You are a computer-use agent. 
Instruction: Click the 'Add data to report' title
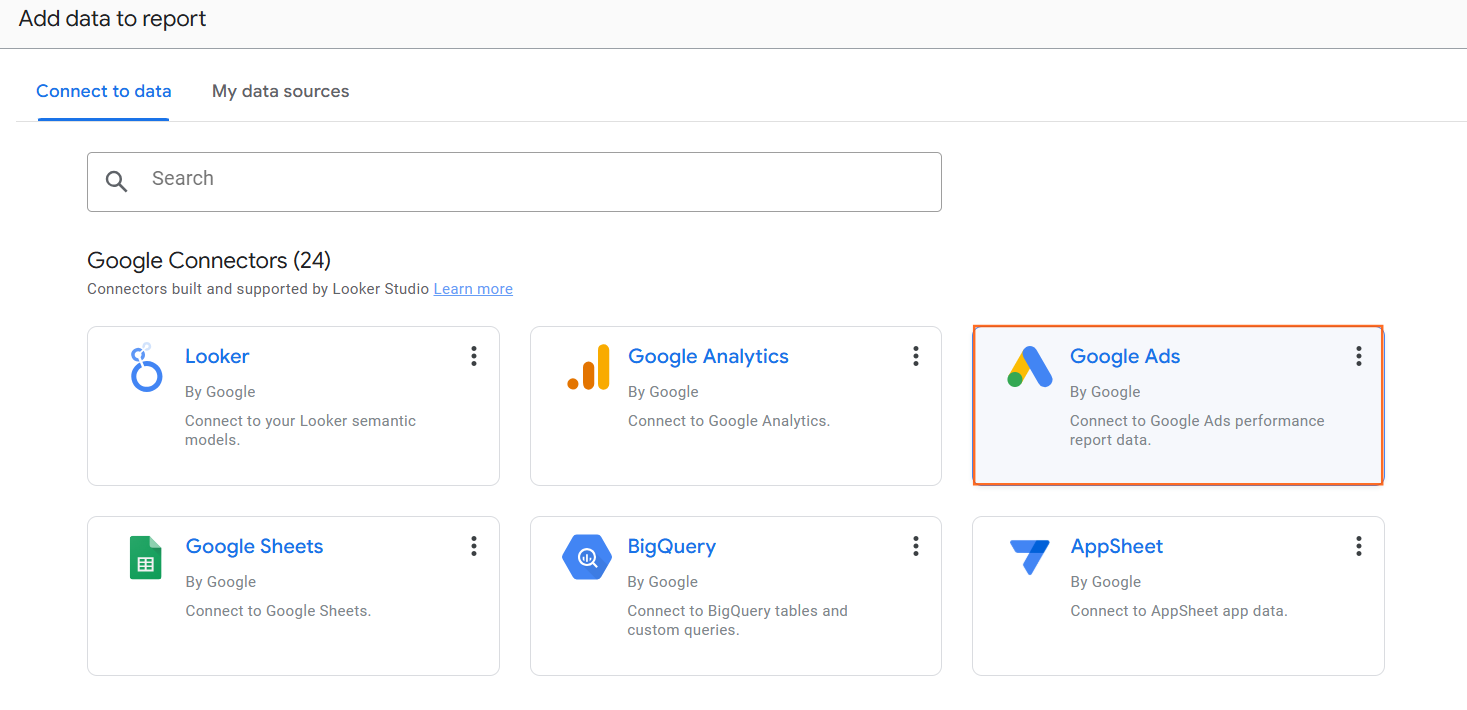tap(113, 19)
